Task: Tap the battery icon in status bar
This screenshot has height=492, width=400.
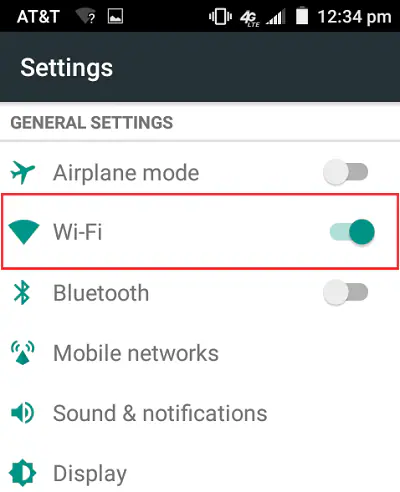Action: pos(302,16)
